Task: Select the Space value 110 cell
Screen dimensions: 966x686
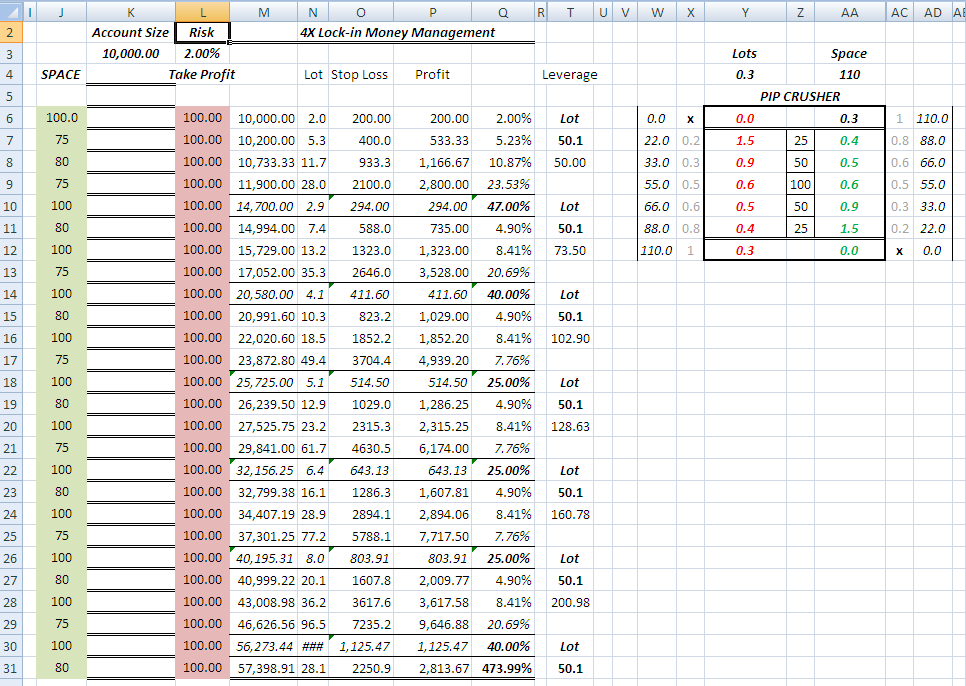Action: pos(848,75)
